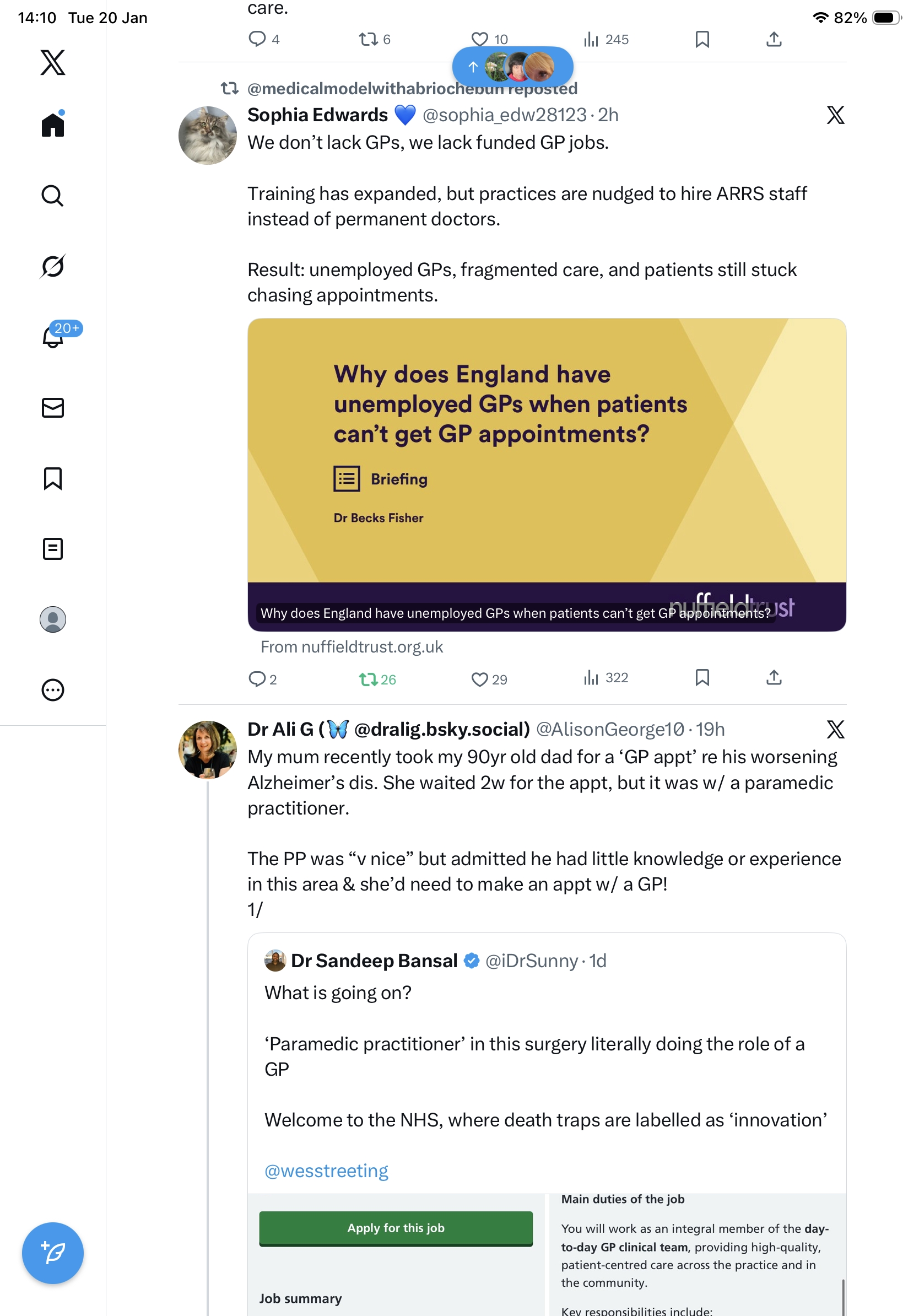This screenshot has width=919, height=1316.
Task: Undo repost on Sophia Edwards' post
Action: pos(368,679)
